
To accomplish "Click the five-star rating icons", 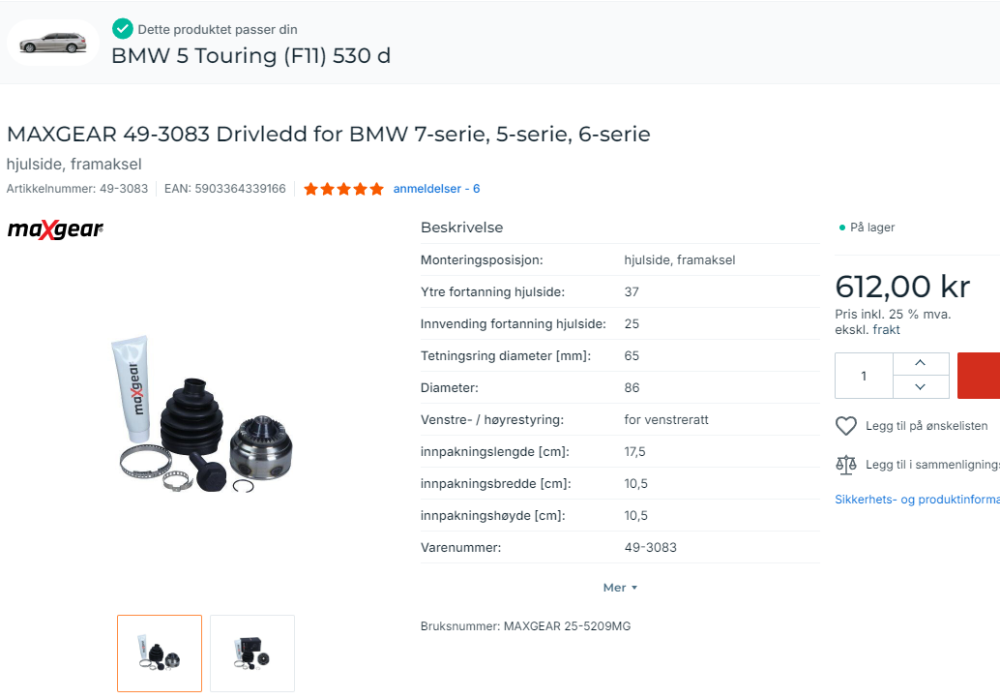I will 343,189.
